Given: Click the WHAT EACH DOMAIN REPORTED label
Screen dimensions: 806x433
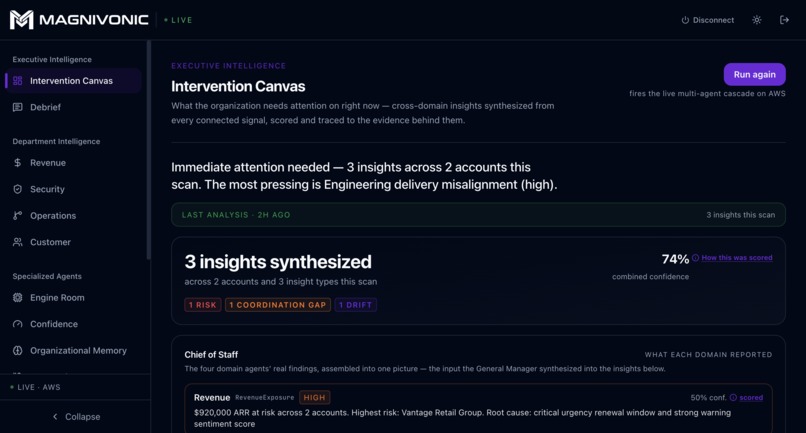Looking at the screenshot, I should coord(708,355).
